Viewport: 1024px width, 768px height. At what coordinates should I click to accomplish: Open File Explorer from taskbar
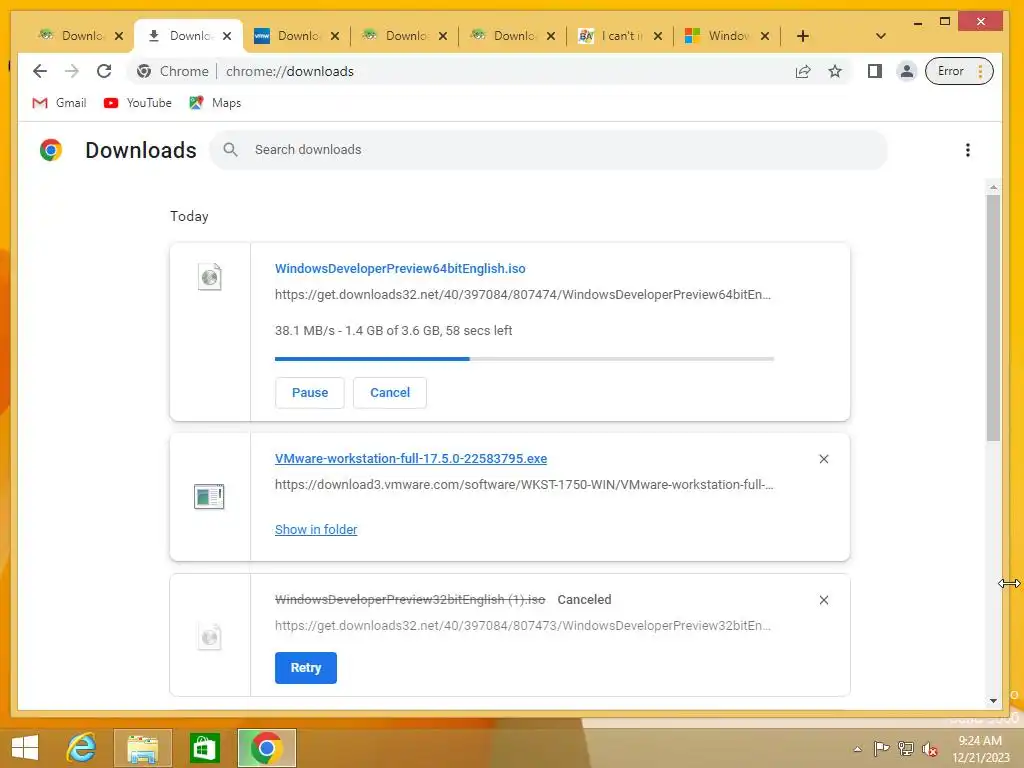(142, 748)
